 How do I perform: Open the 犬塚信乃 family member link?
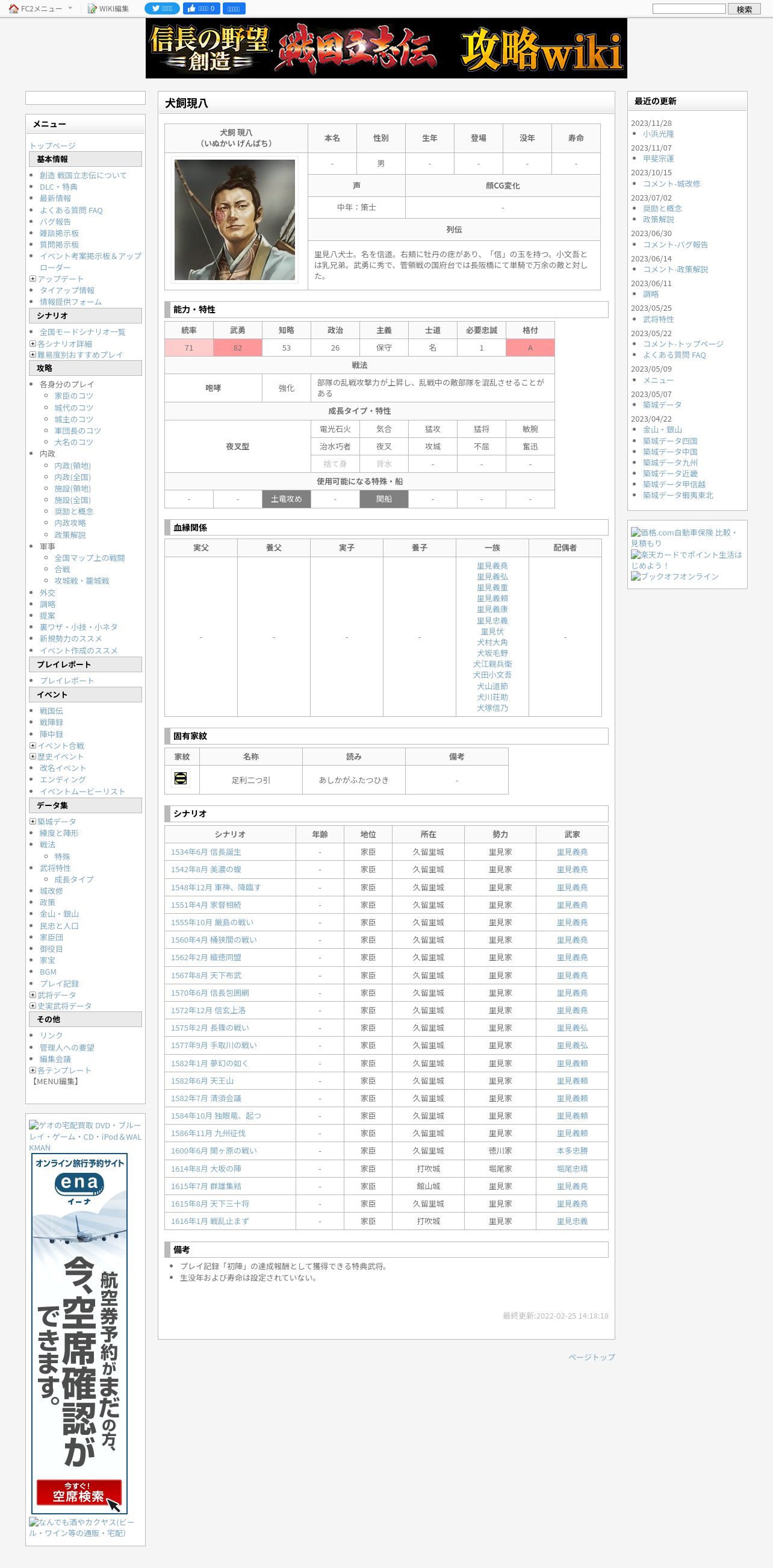point(492,708)
